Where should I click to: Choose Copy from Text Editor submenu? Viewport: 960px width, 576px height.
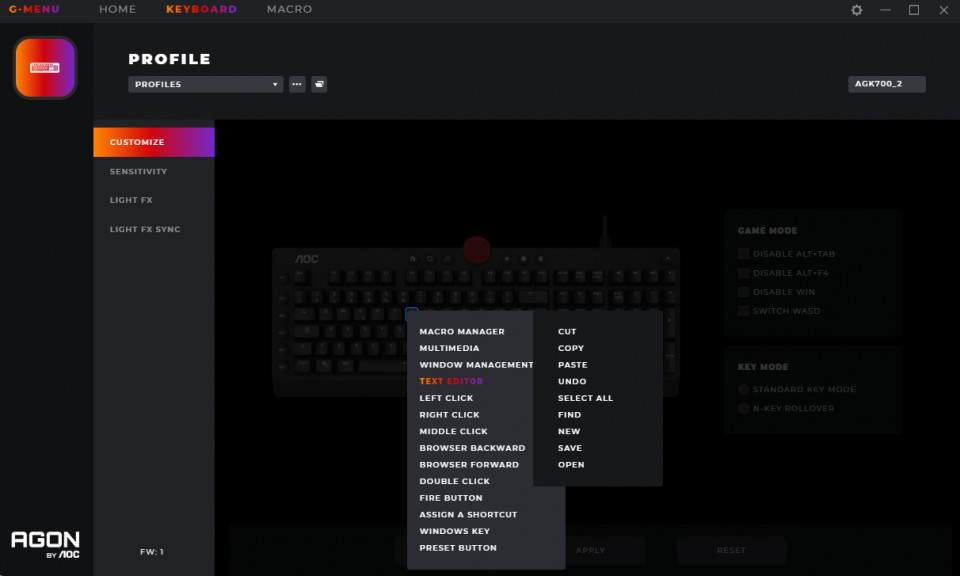click(571, 348)
